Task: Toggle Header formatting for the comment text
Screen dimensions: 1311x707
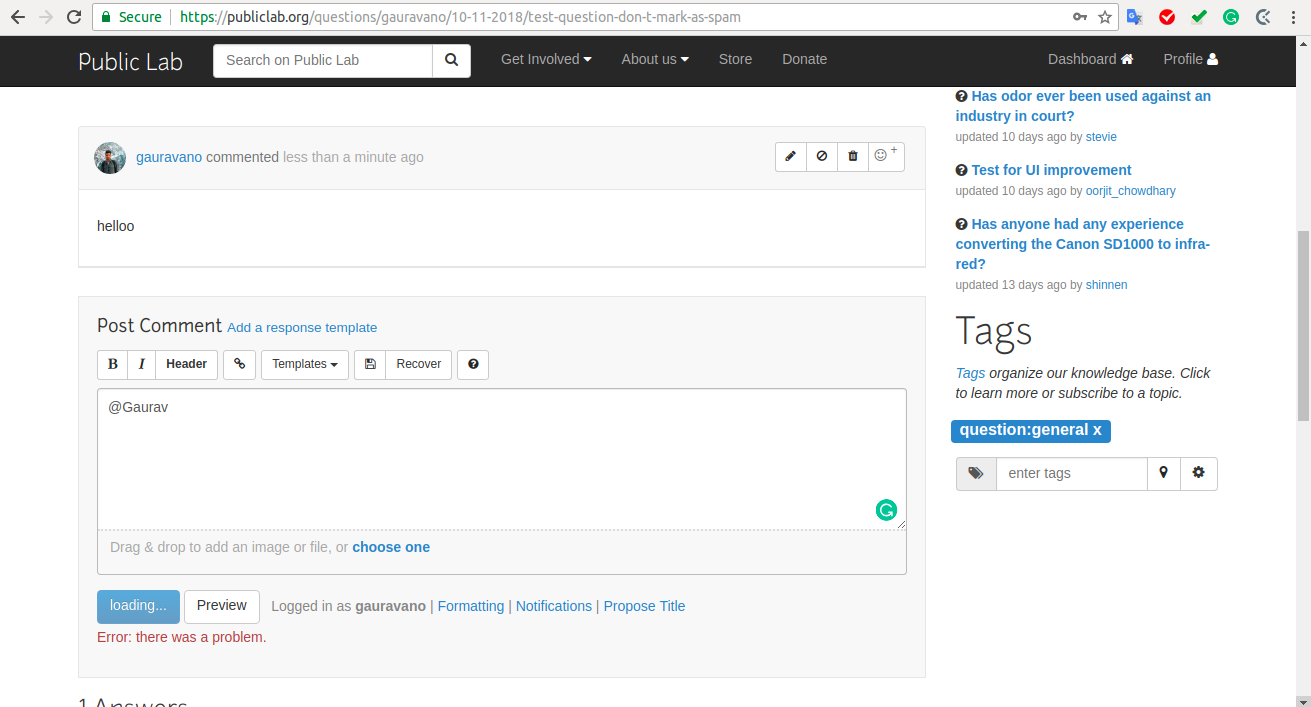Action: pyautogui.click(x=186, y=364)
